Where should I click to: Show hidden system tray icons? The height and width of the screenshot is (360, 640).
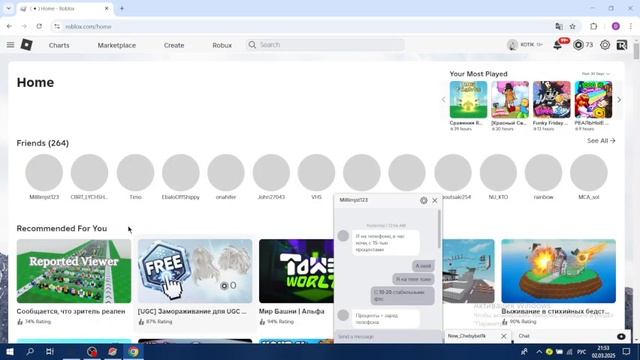point(539,352)
